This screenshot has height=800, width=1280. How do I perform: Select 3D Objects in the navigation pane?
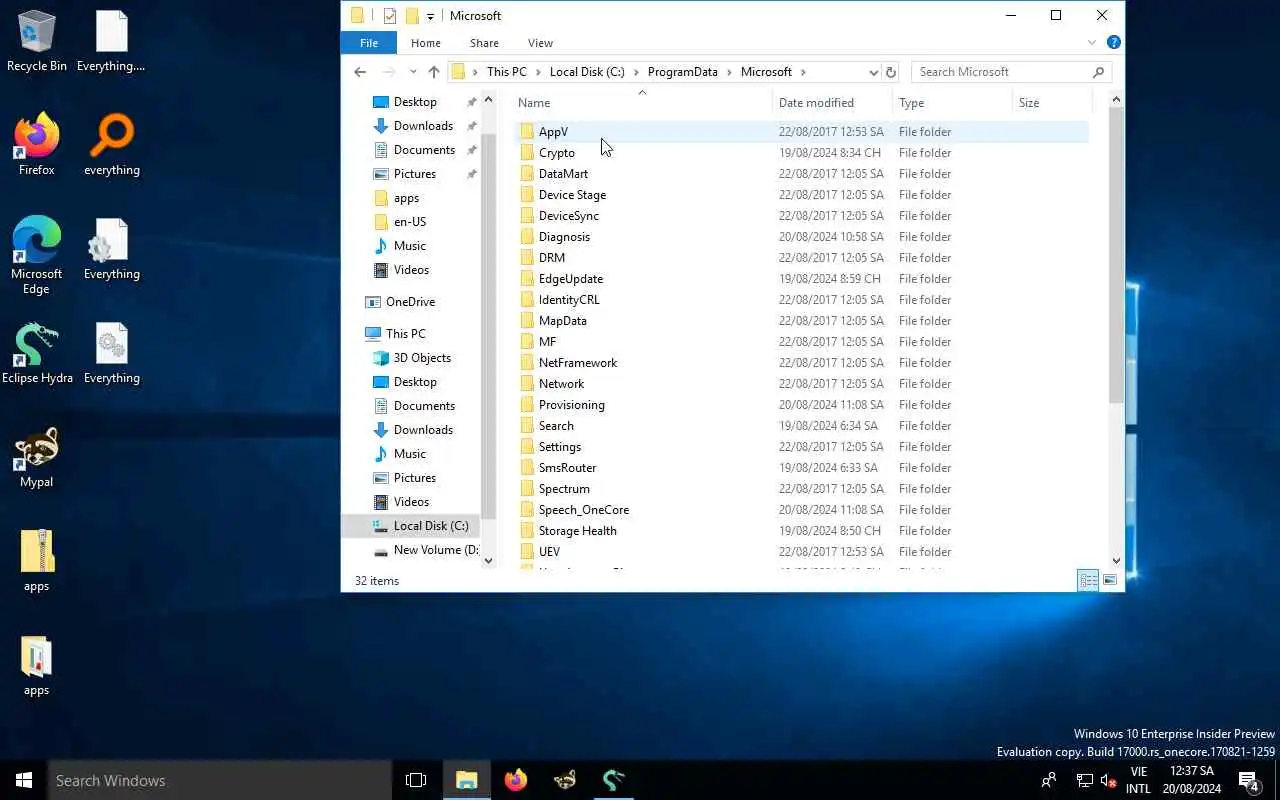[422, 358]
